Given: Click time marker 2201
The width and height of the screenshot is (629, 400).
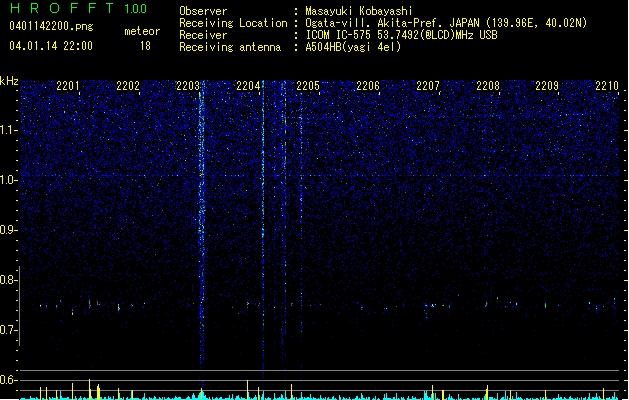Looking at the screenshot, I should pos(68,85).
